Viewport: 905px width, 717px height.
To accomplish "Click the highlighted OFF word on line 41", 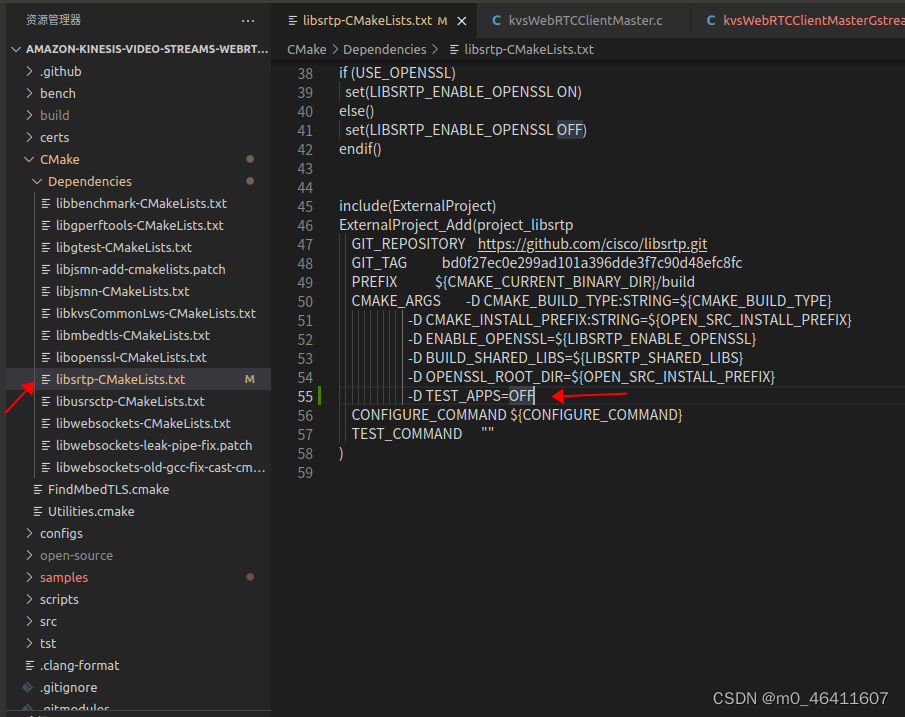I will click(570, 130).
